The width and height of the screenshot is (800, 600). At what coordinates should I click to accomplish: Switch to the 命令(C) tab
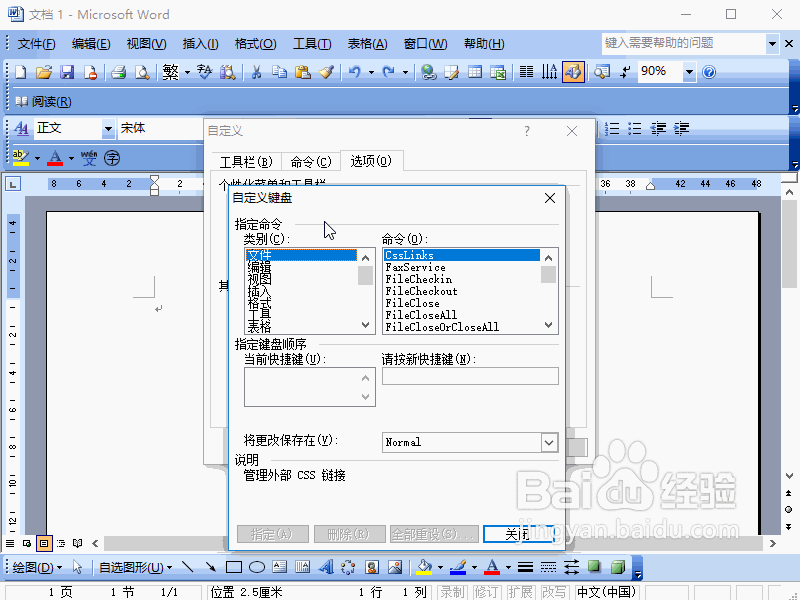311,162
